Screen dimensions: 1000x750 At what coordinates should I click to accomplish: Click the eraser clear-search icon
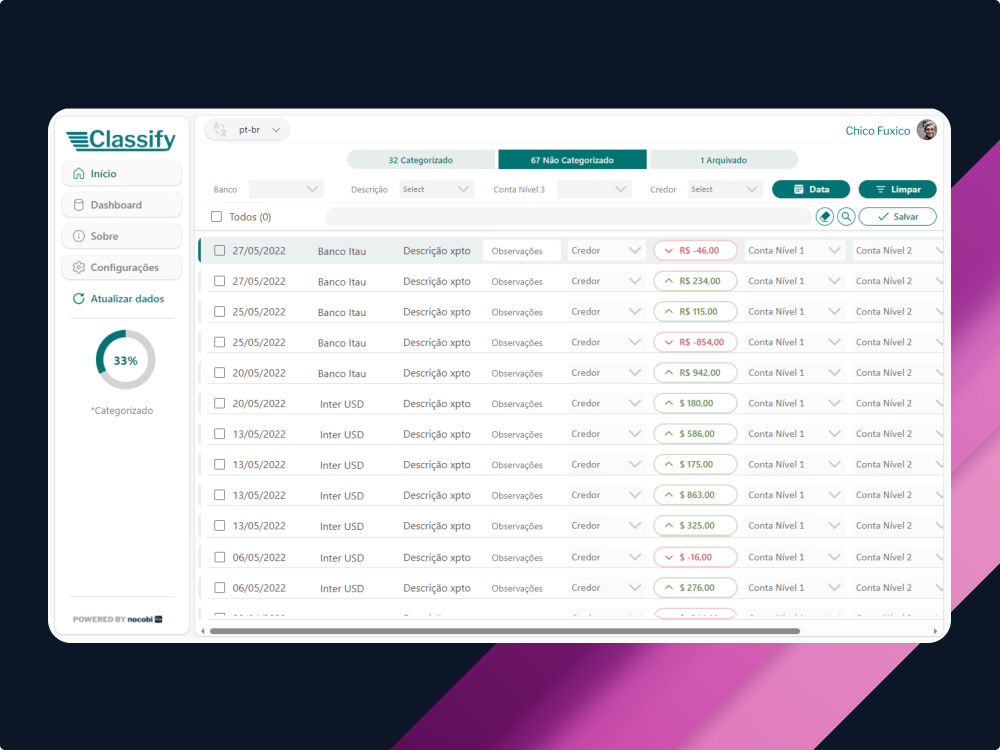(825, 217)
